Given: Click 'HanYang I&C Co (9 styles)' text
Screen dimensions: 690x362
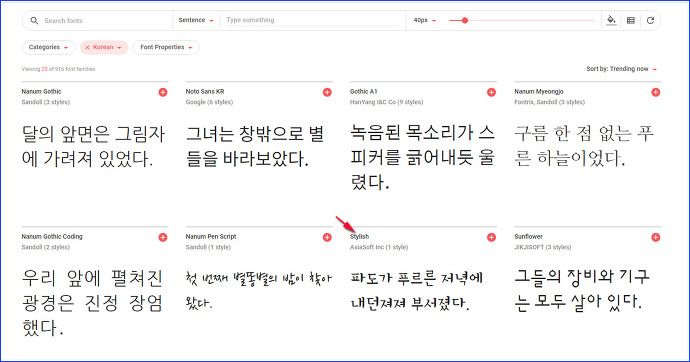Looking at the screenshot, I should point(386,102).
